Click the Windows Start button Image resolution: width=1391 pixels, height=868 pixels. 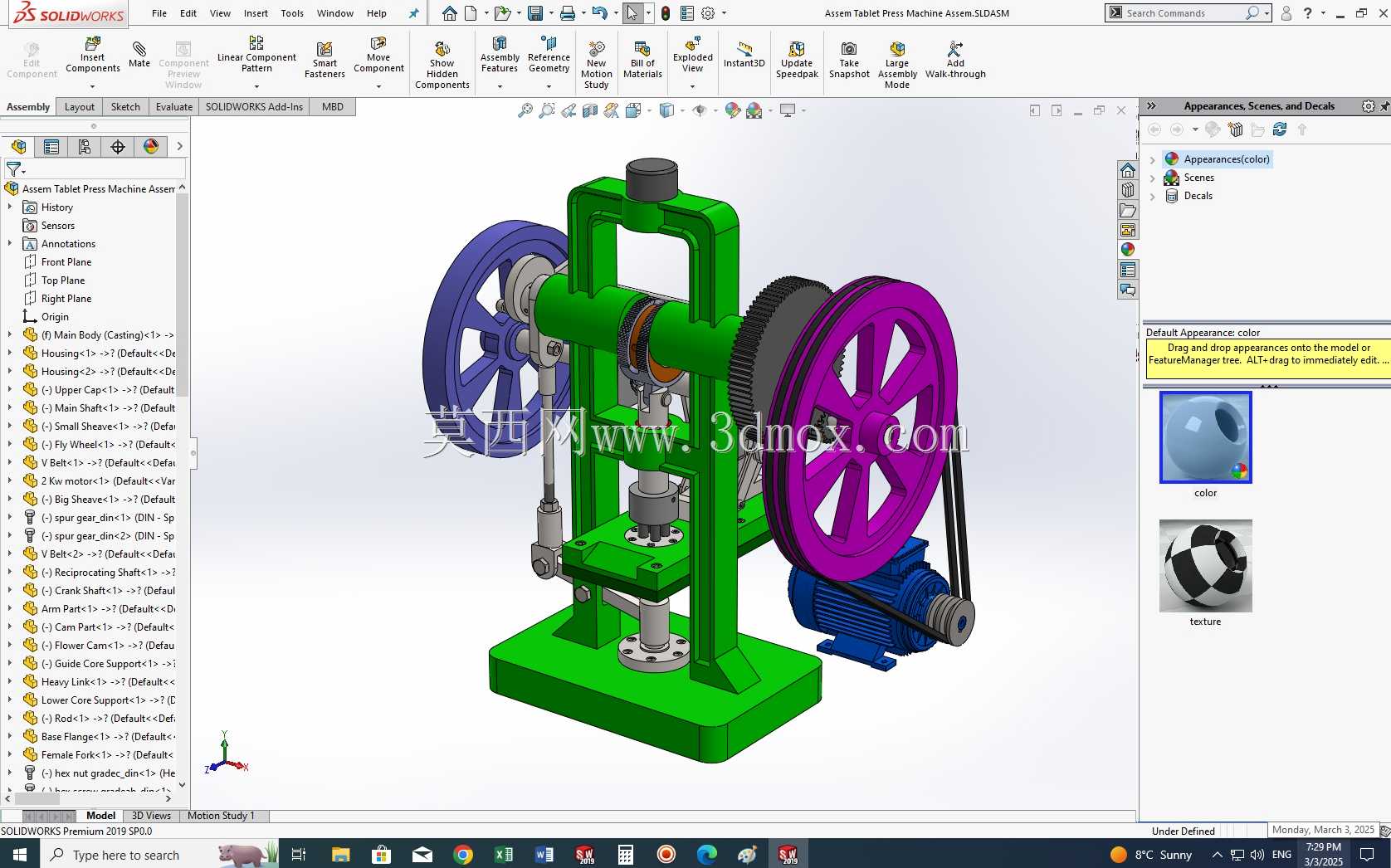pyautogui.click(x=20, y=855)
